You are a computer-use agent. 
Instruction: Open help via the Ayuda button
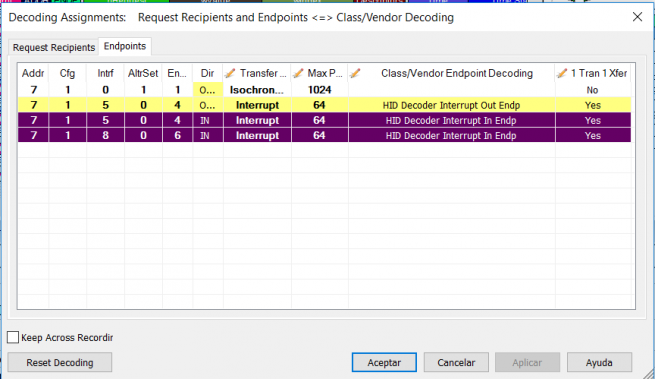(599, 362)
